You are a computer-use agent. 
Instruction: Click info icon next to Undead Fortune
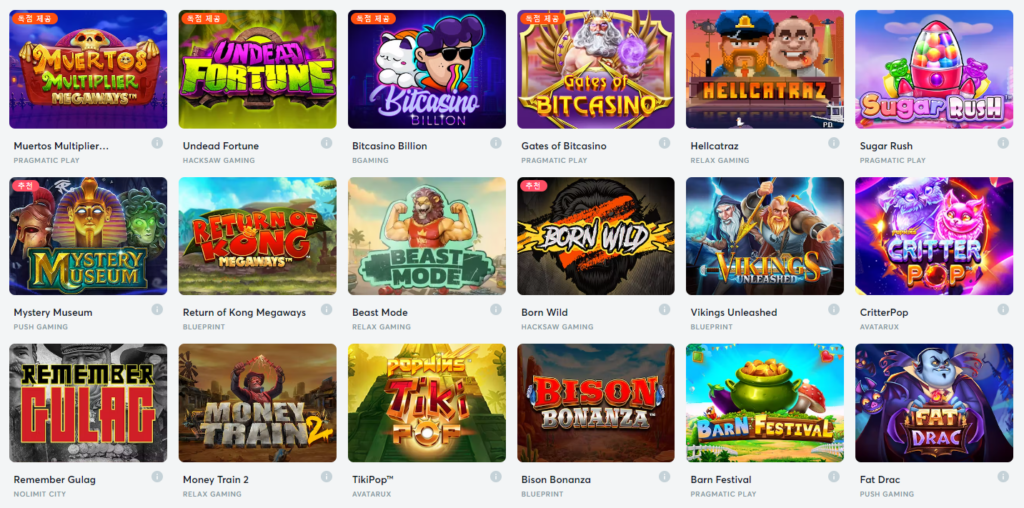[x=326, y=143]
